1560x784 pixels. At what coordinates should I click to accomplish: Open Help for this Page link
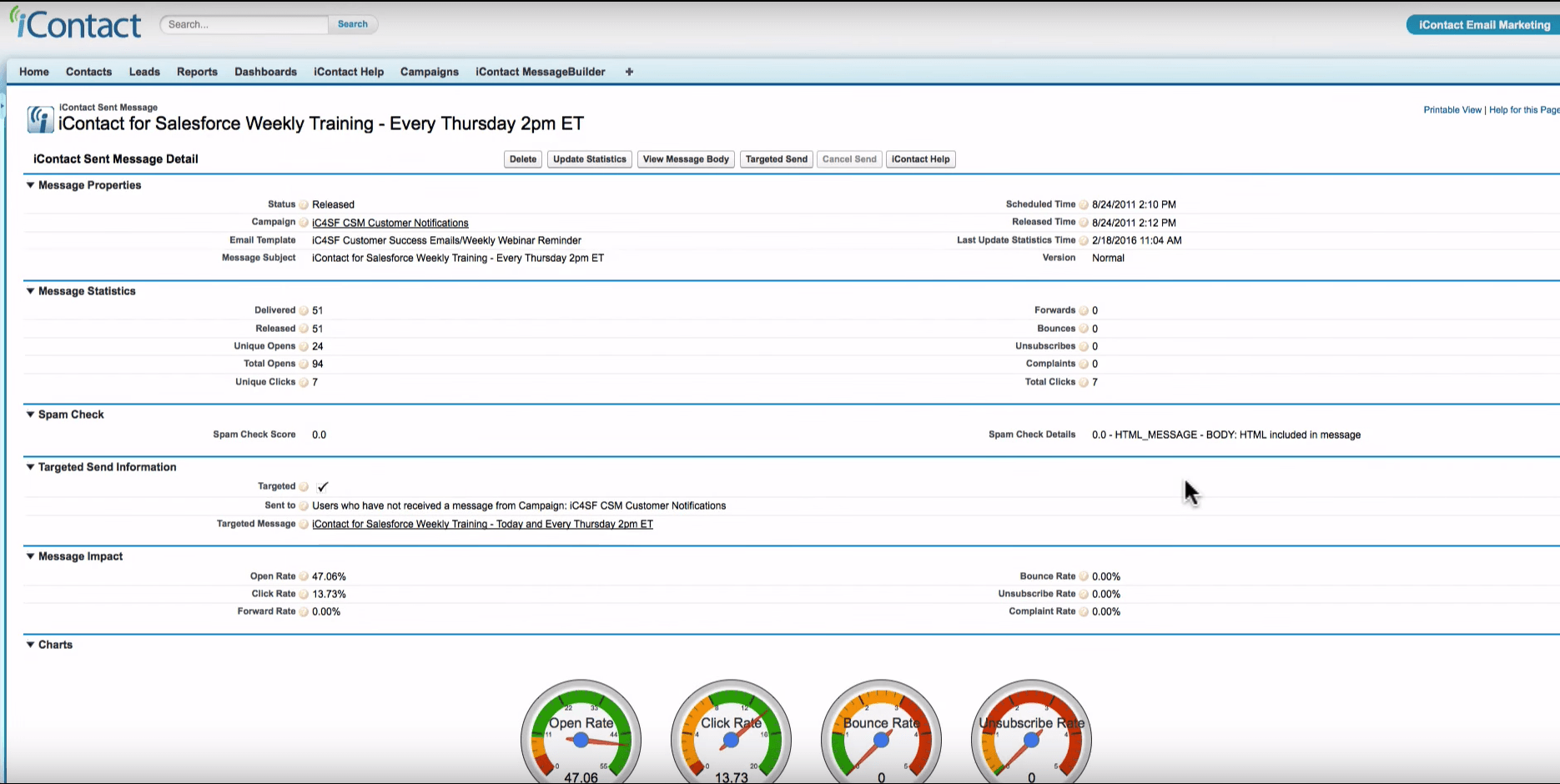click(1524, 110)
